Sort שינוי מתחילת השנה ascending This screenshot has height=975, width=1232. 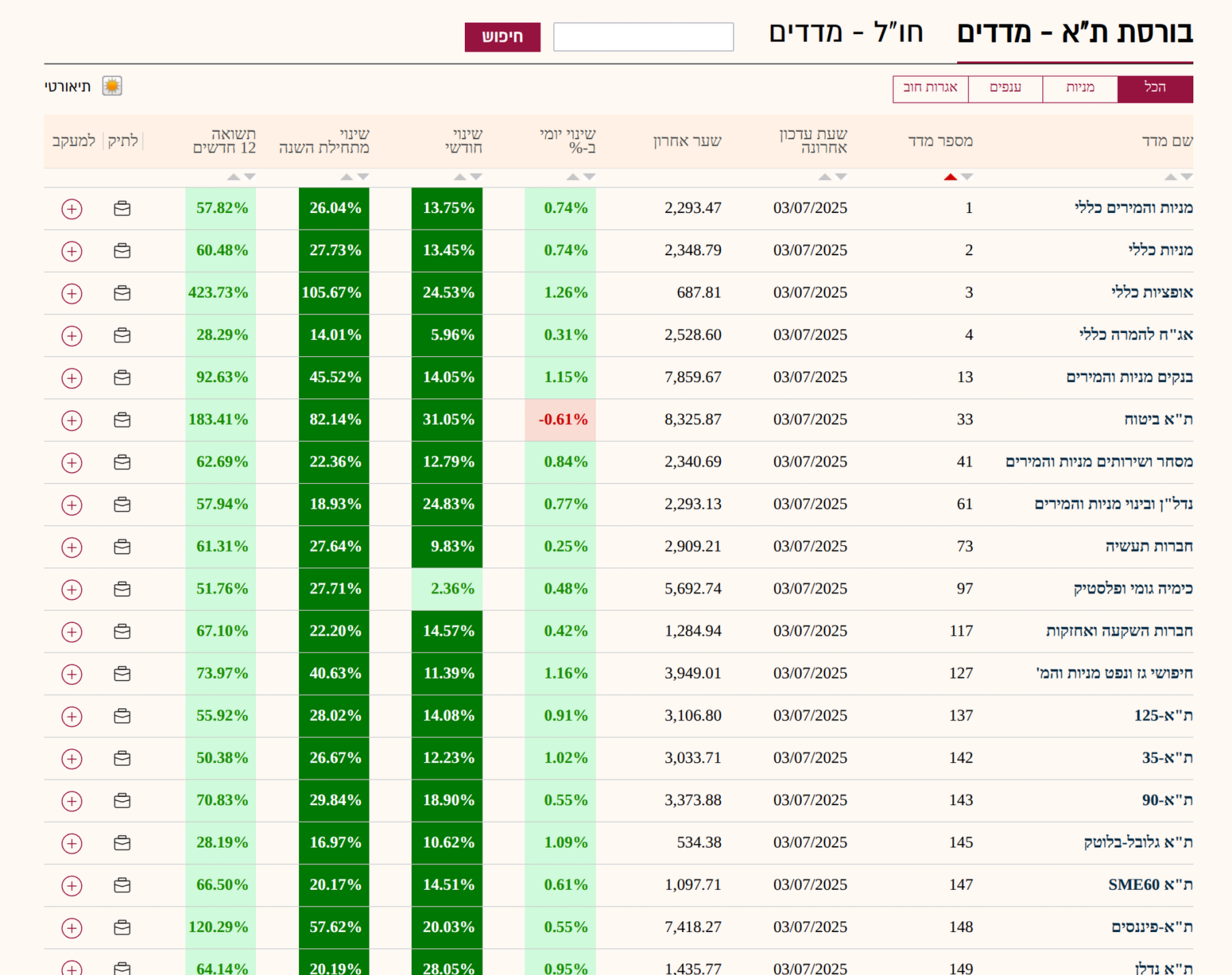click(347, 177)
